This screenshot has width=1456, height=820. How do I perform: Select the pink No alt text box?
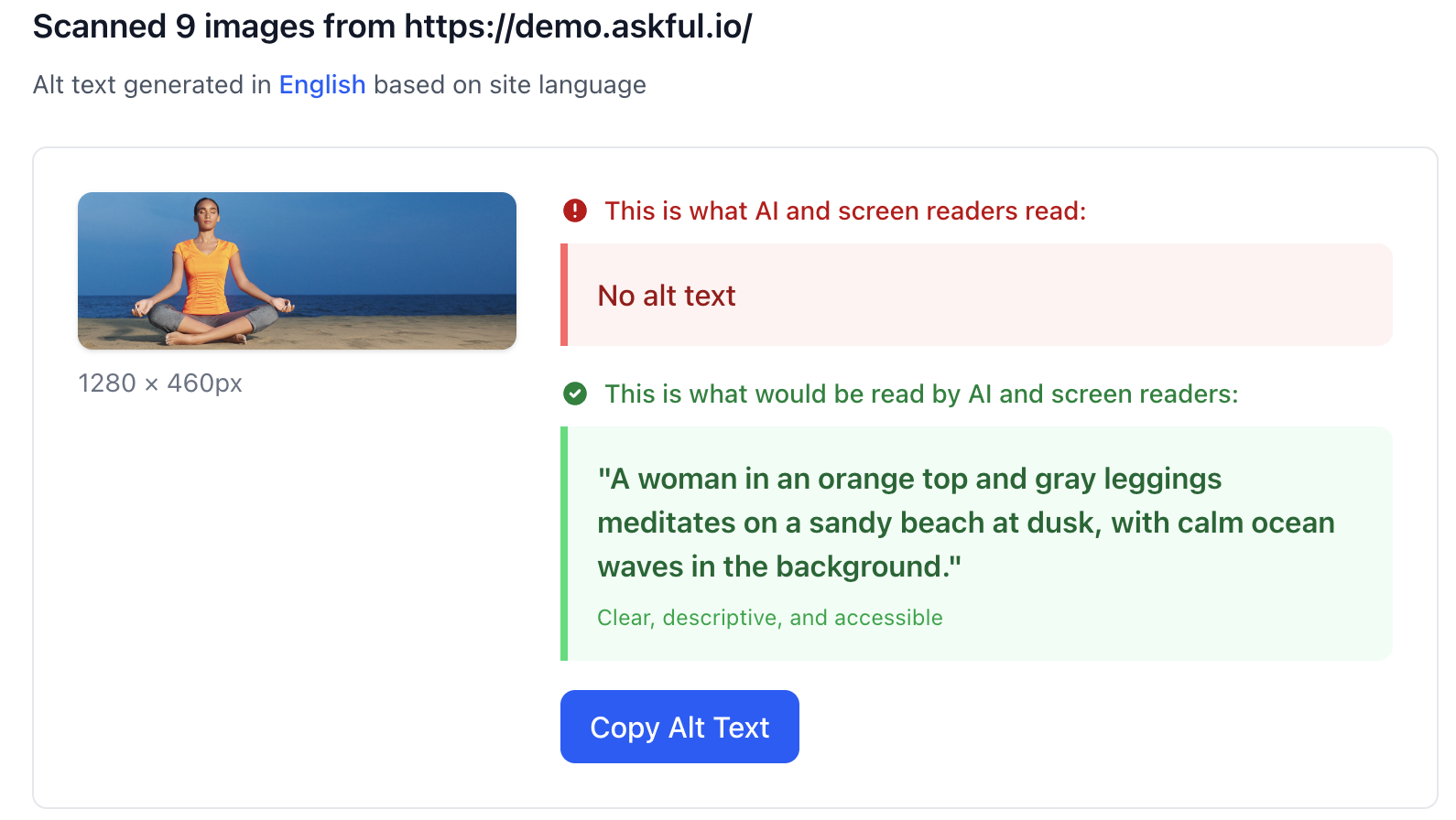pyautogui.click(x=976, y=295)
